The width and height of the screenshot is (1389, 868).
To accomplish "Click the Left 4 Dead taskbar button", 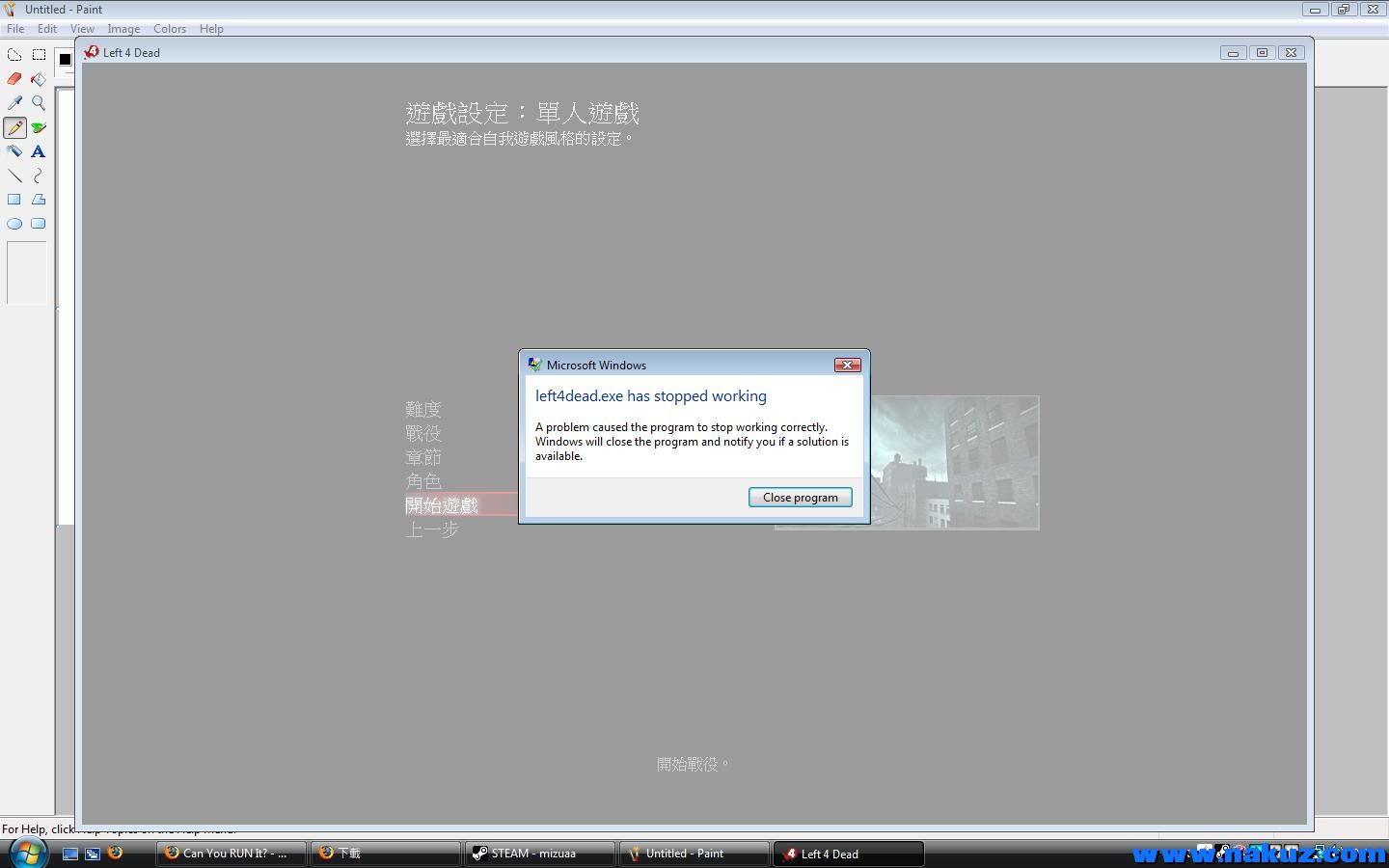I will coord(849,854).
